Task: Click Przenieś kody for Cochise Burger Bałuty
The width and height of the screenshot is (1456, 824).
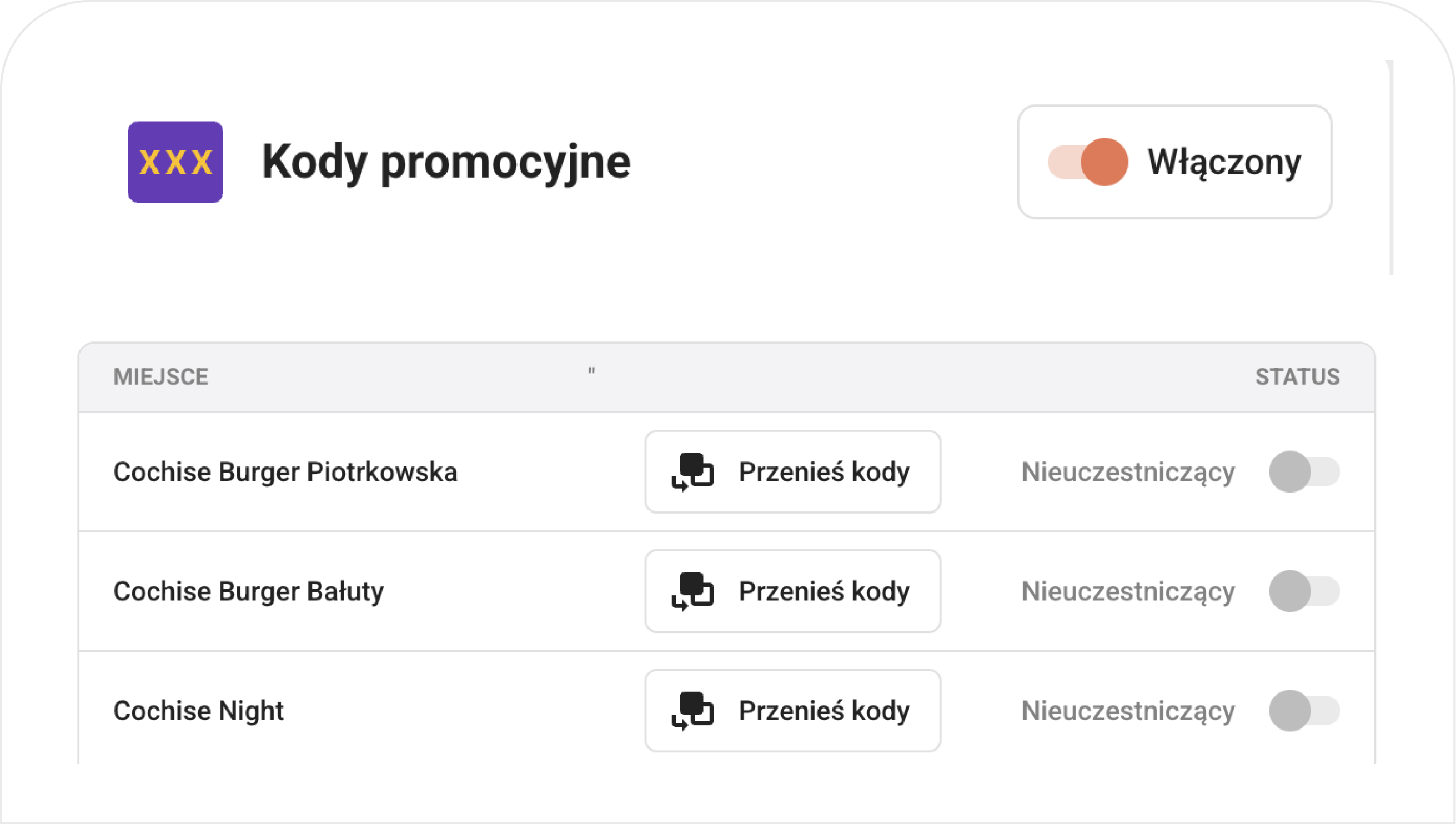Action: point(793,591)
